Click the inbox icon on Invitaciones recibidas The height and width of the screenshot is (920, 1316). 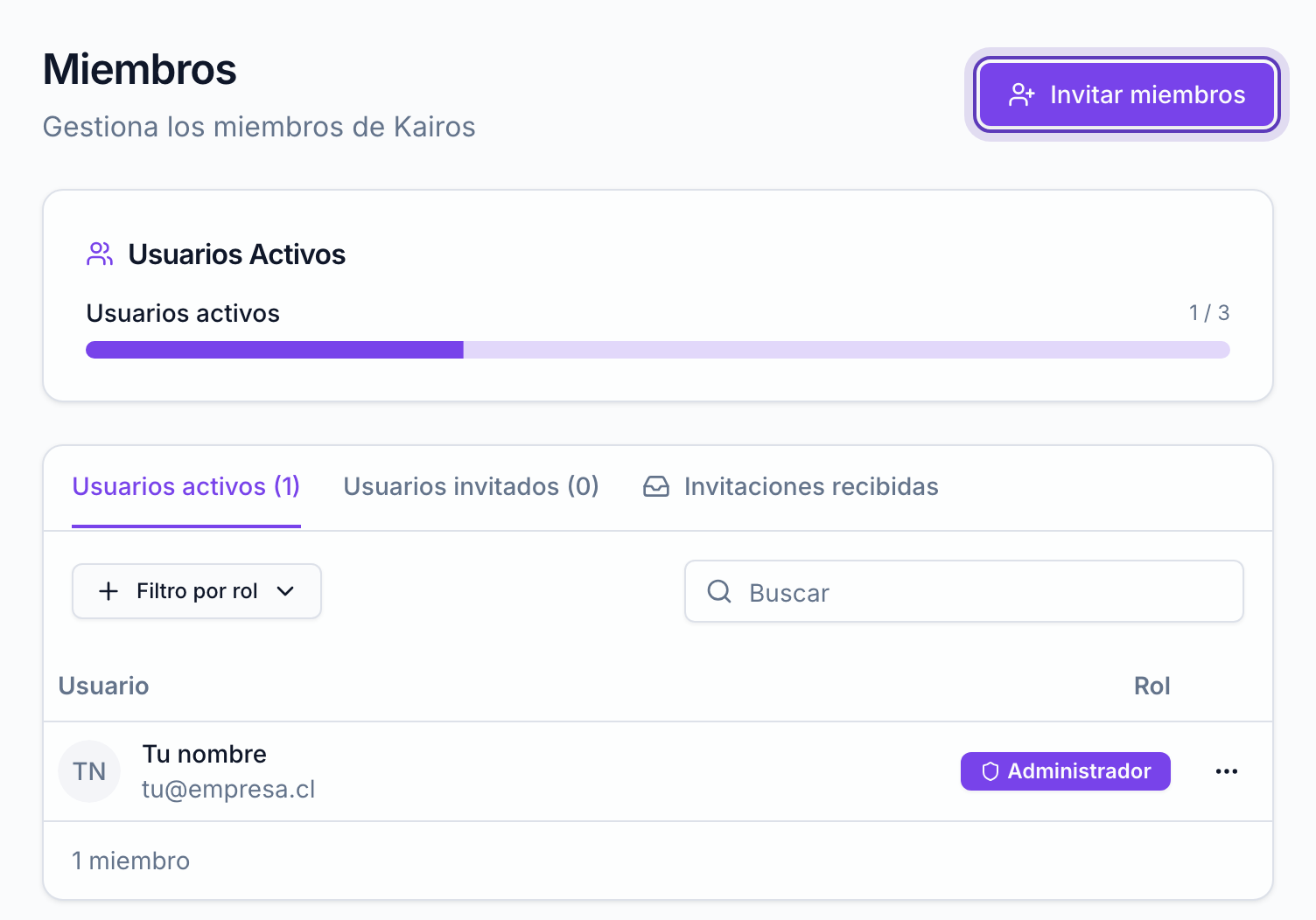656,486
